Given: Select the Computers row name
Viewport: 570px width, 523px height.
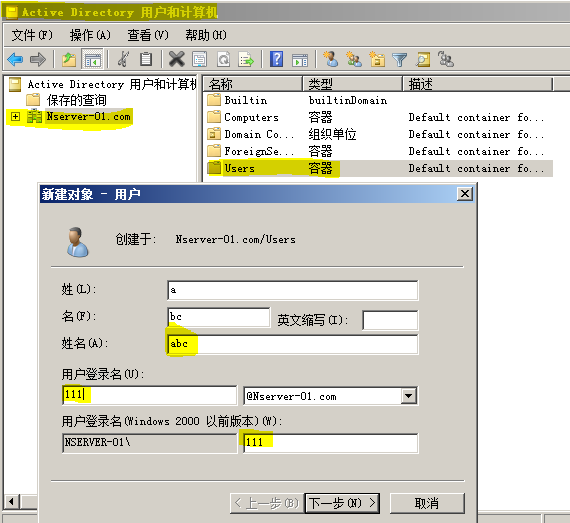Looking at the screenshot, I should 252,117.
